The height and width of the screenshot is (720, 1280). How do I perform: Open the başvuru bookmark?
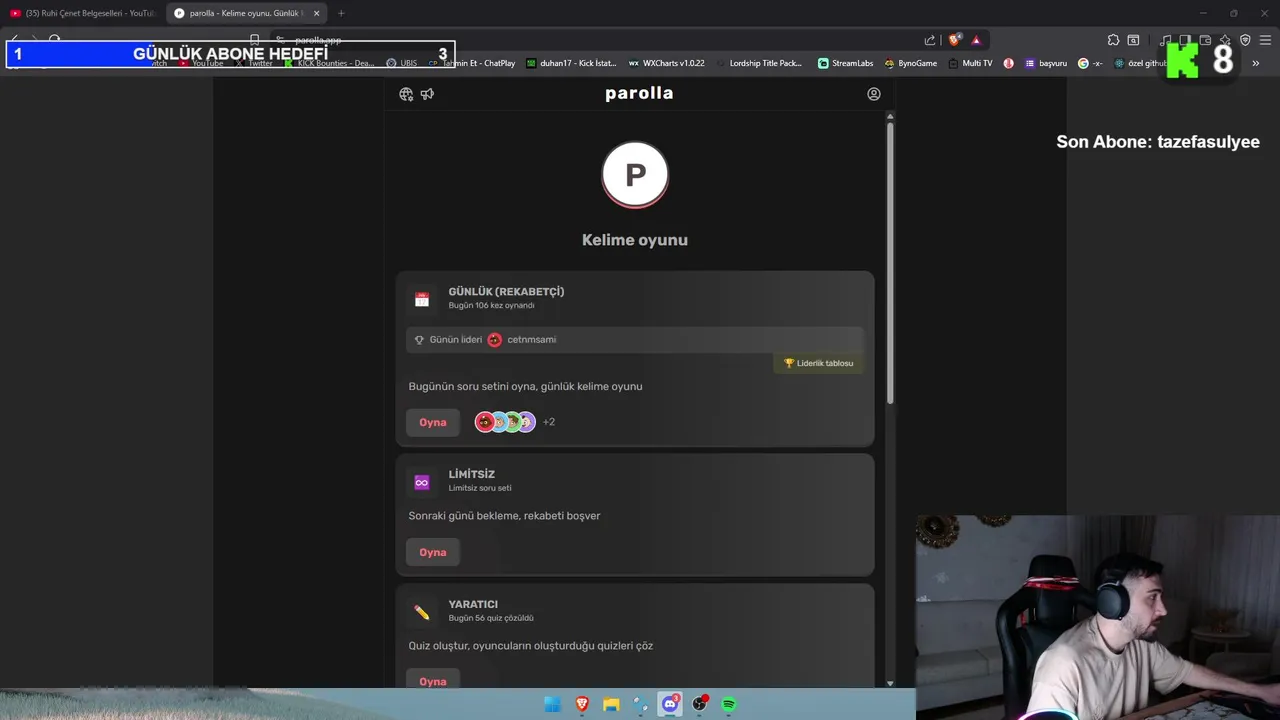point(1046,63)
